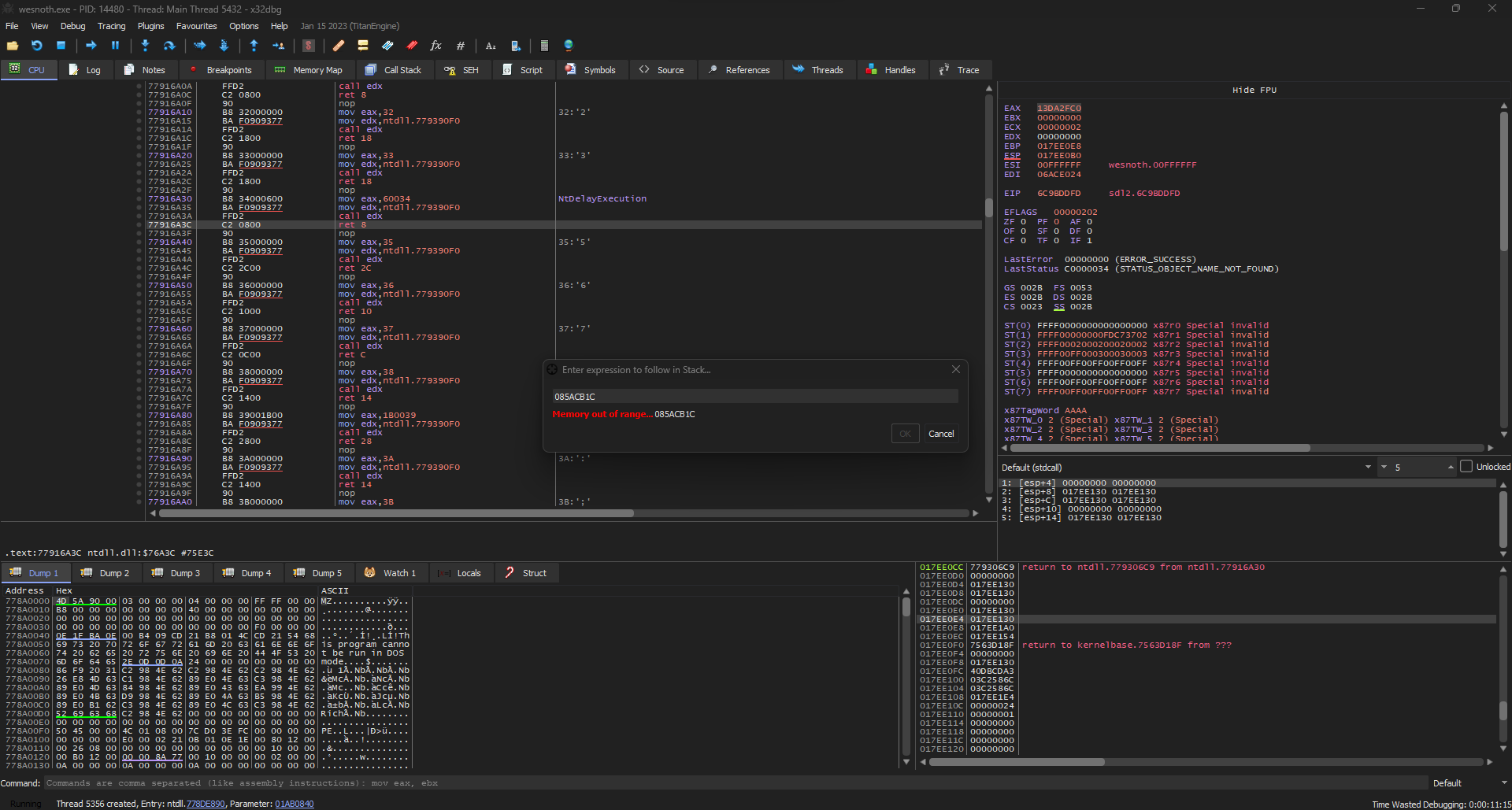The width and height of the screenshot is (1512, 810).
Task: Open the Favourites menu
Action: click(x=196, y=26)
